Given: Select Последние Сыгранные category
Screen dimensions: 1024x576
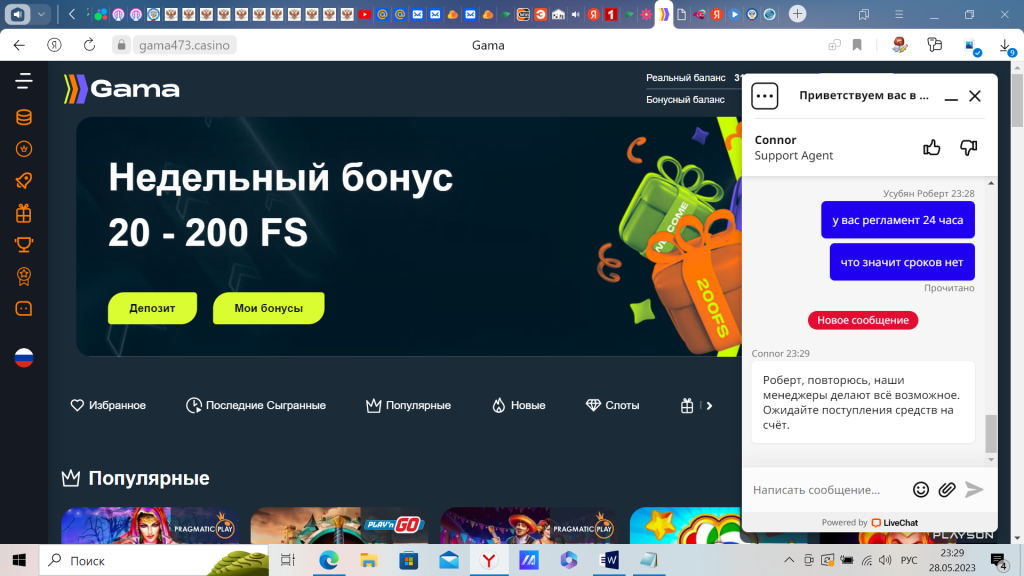Looking at the screenshot, I should pyautogui.click(x=256, y=406).
